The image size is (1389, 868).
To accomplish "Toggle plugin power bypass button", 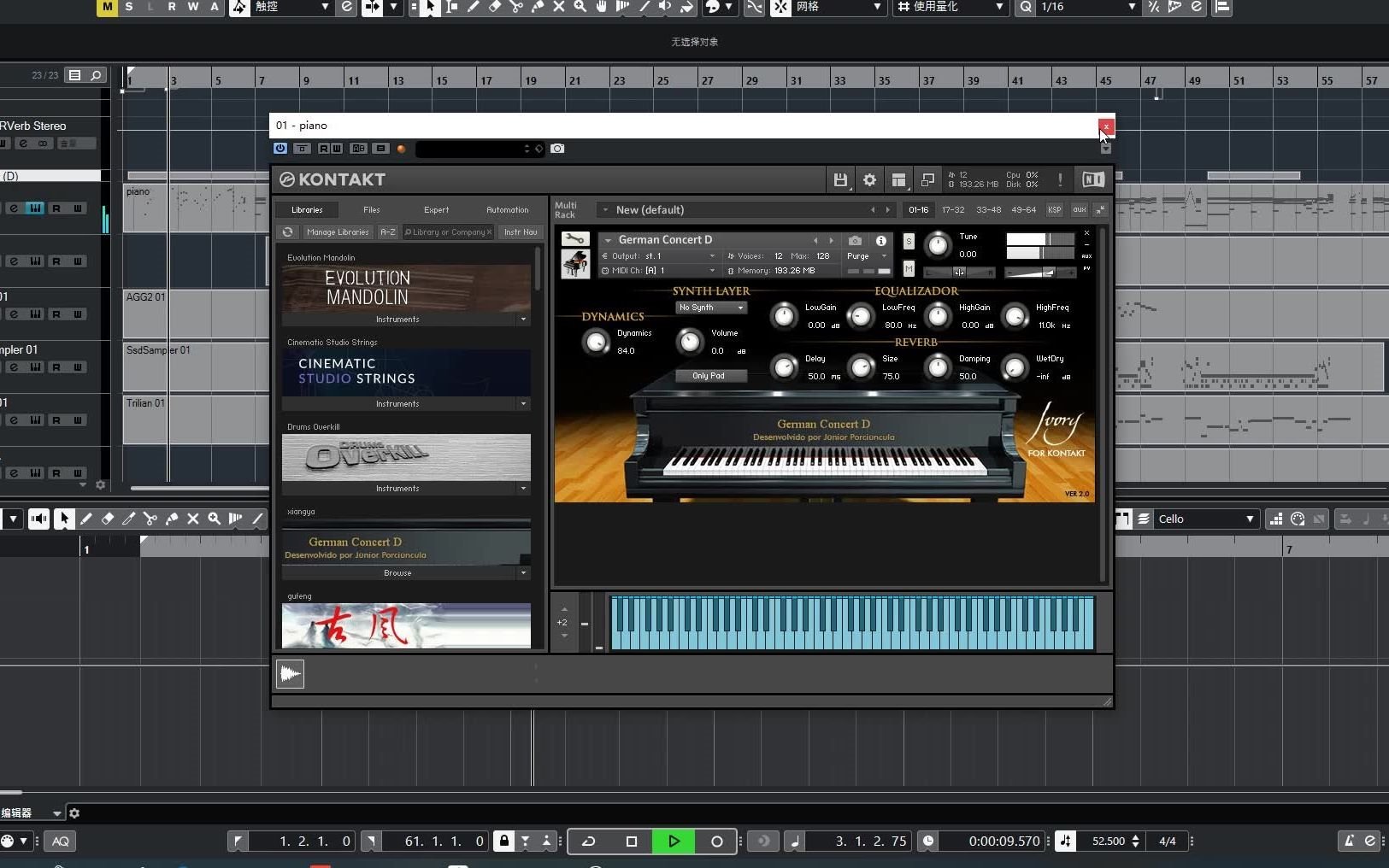I will pyautogui.click(x=280, y=149).
